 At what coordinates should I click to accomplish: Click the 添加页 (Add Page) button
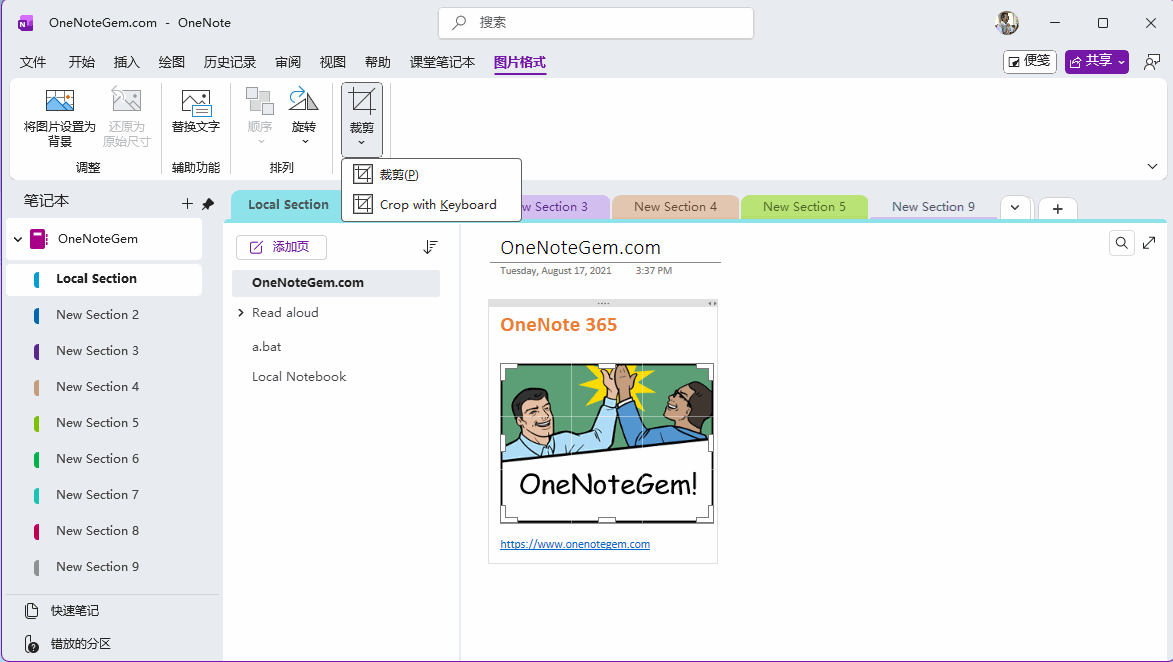281,247
